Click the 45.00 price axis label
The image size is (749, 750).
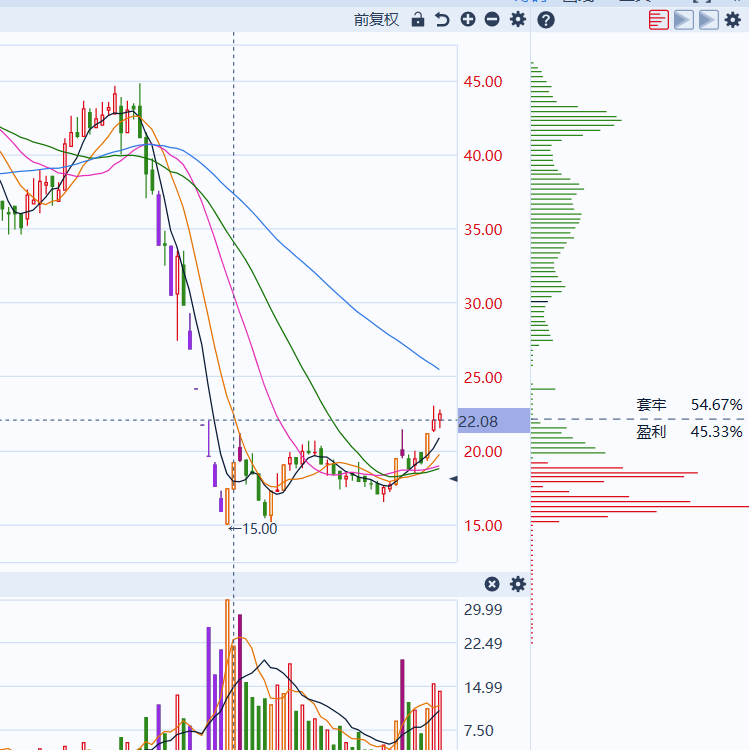[483, 82]
